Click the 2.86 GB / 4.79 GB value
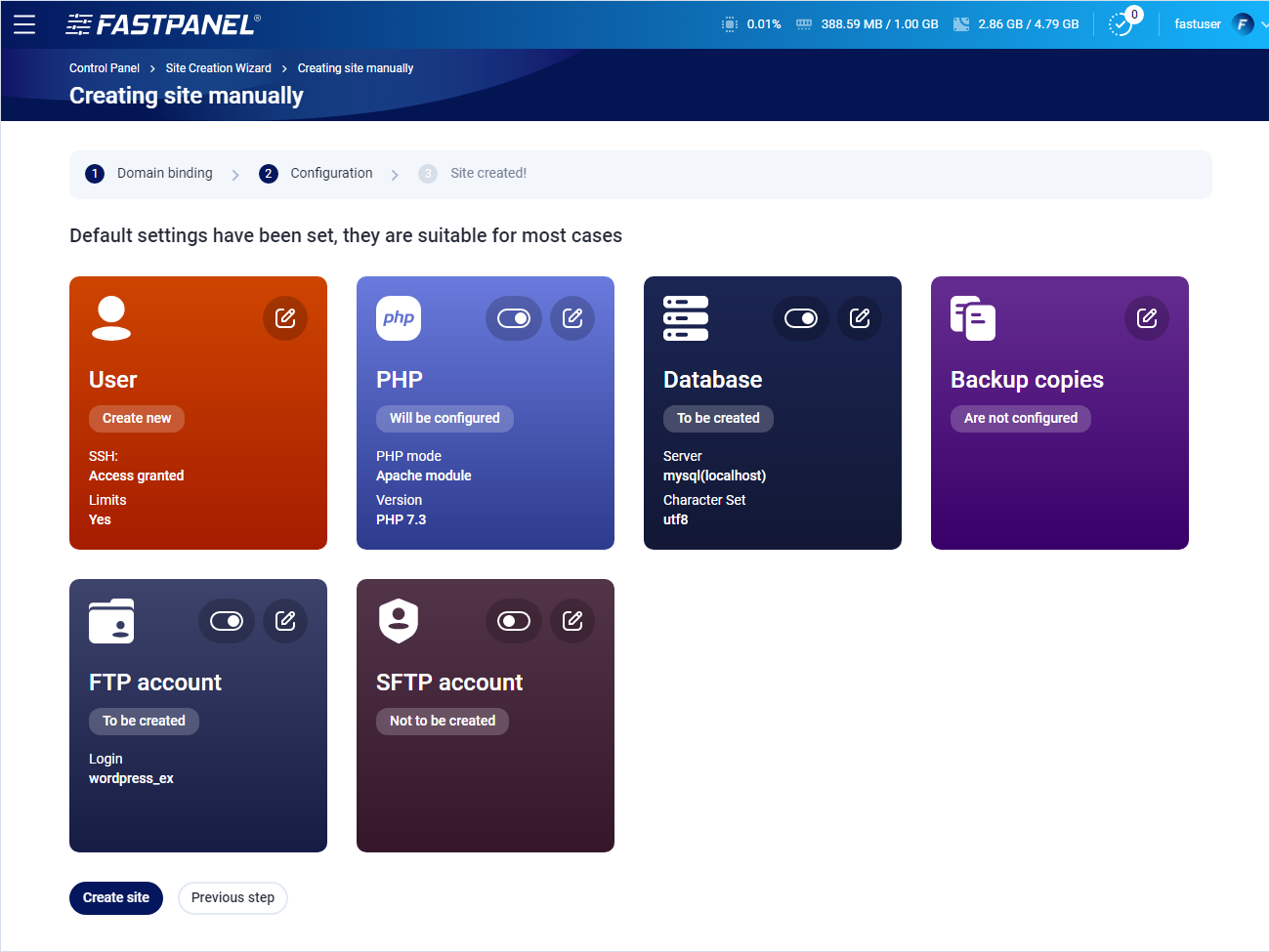Image resolution: width=1270 pixels, height=952 pixels. click(1029, 24)
